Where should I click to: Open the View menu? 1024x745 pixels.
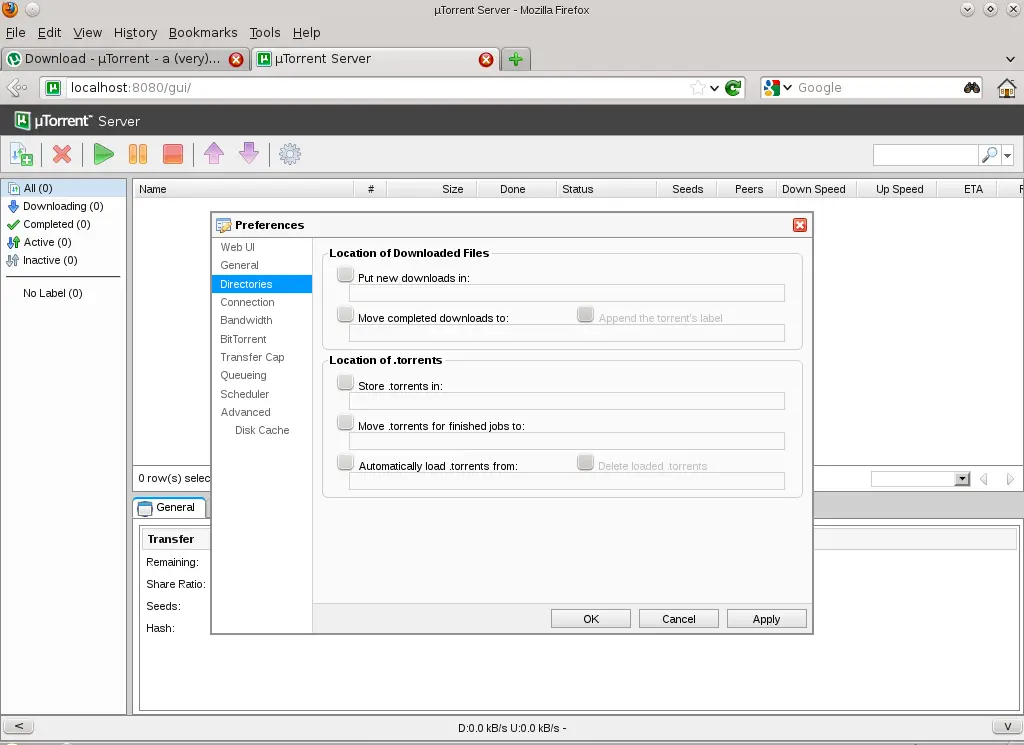coord(88,33)
